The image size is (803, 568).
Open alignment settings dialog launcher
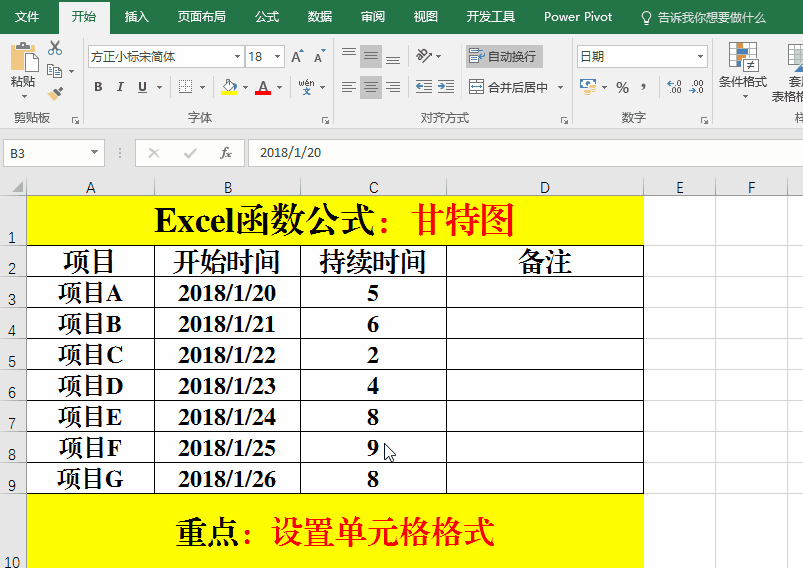[x=564, y=120]
